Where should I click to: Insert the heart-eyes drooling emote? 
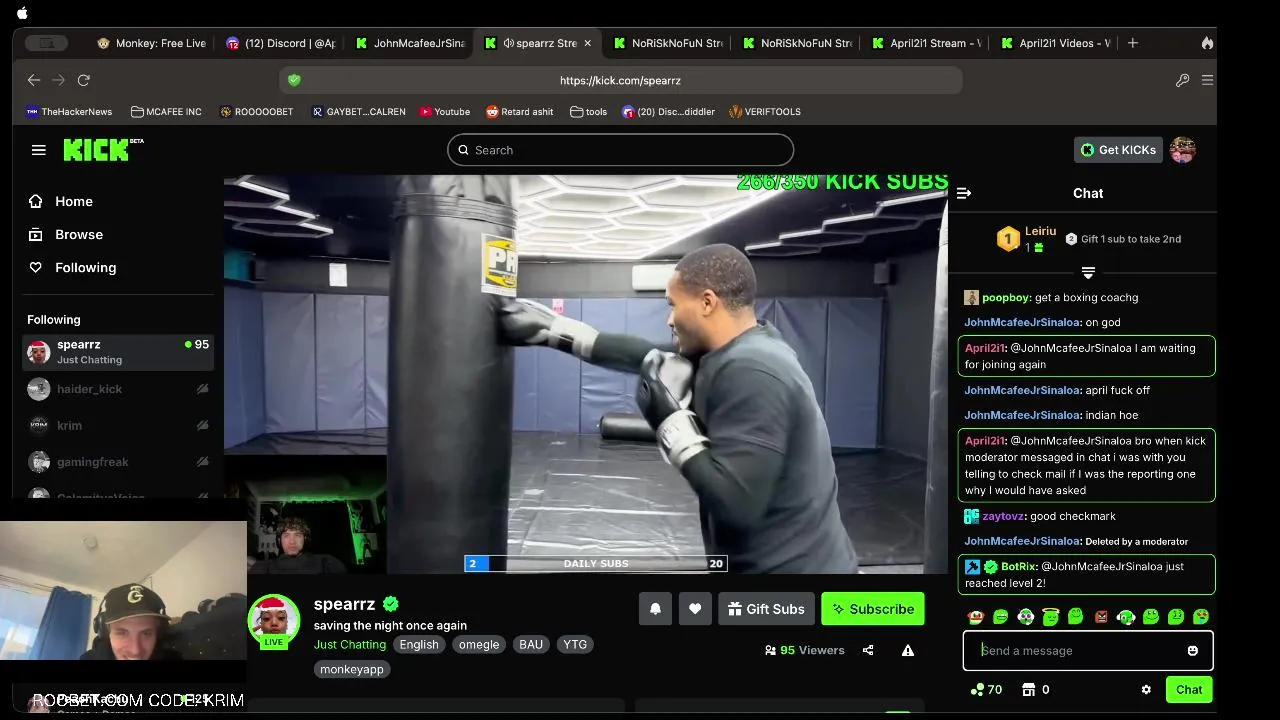(1201, 617)
